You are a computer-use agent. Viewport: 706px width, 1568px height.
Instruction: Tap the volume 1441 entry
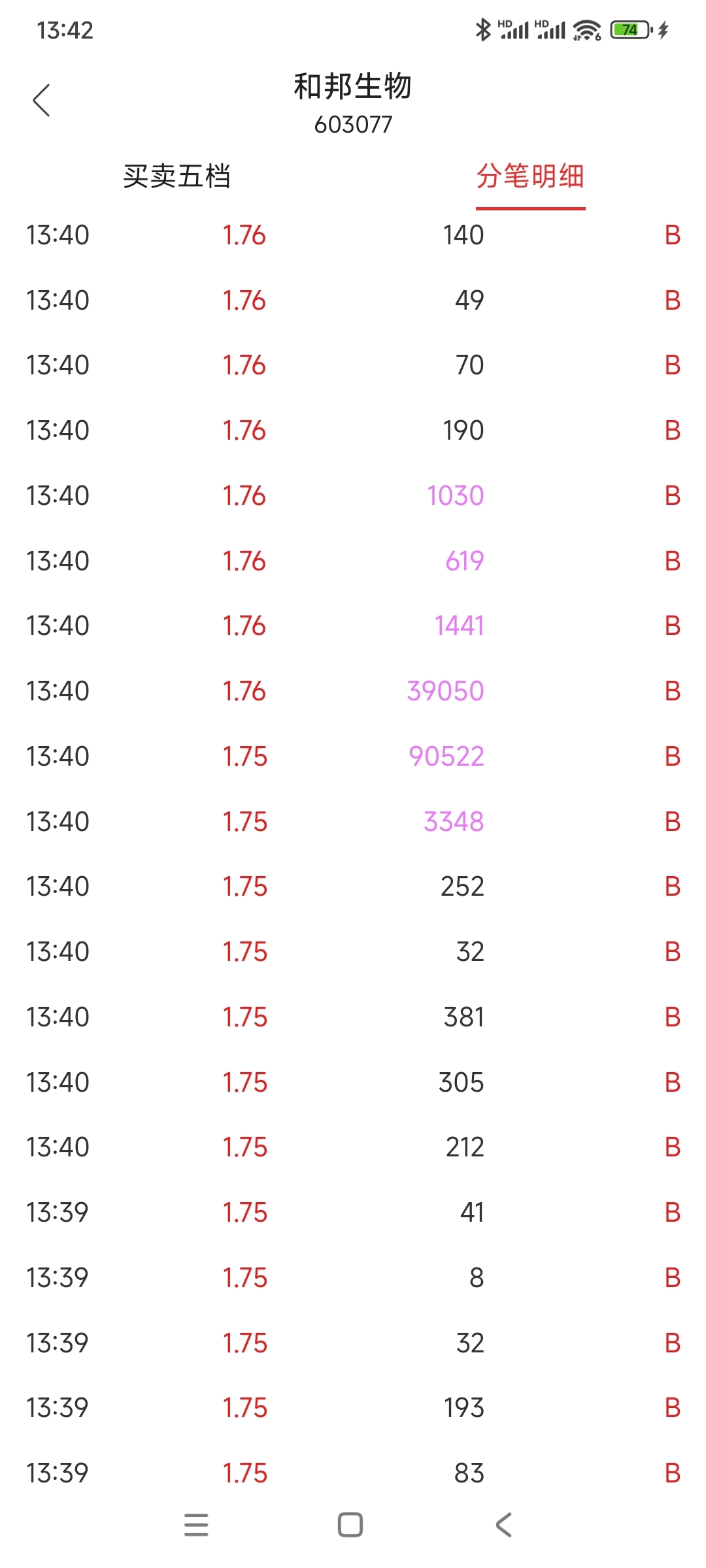(x=460, y=626)
